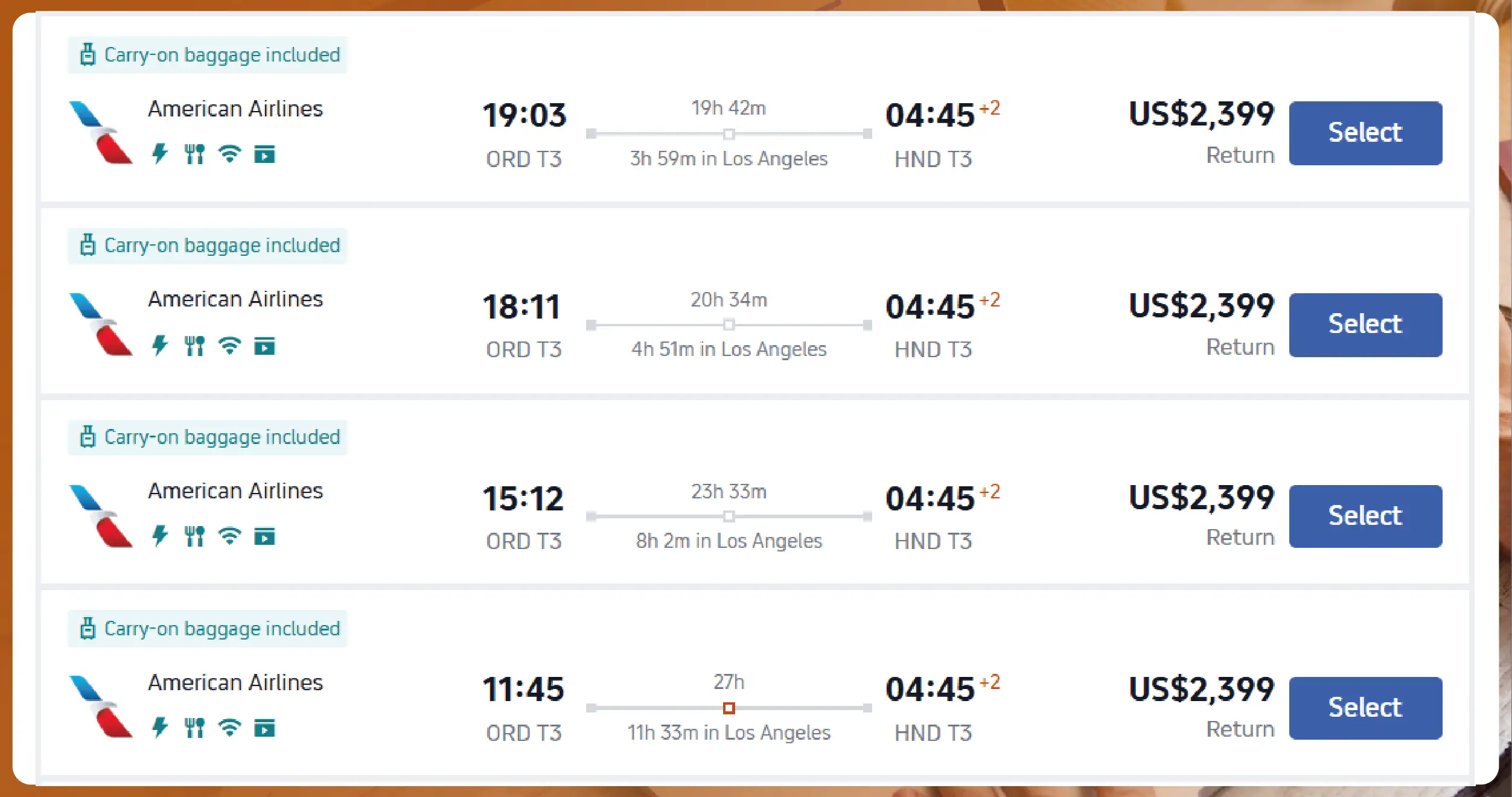Open "3h 59m in Los Angeles" layover details
Image resolution: width=1512 pixels, height=797 pixels.
pos(729,159)
